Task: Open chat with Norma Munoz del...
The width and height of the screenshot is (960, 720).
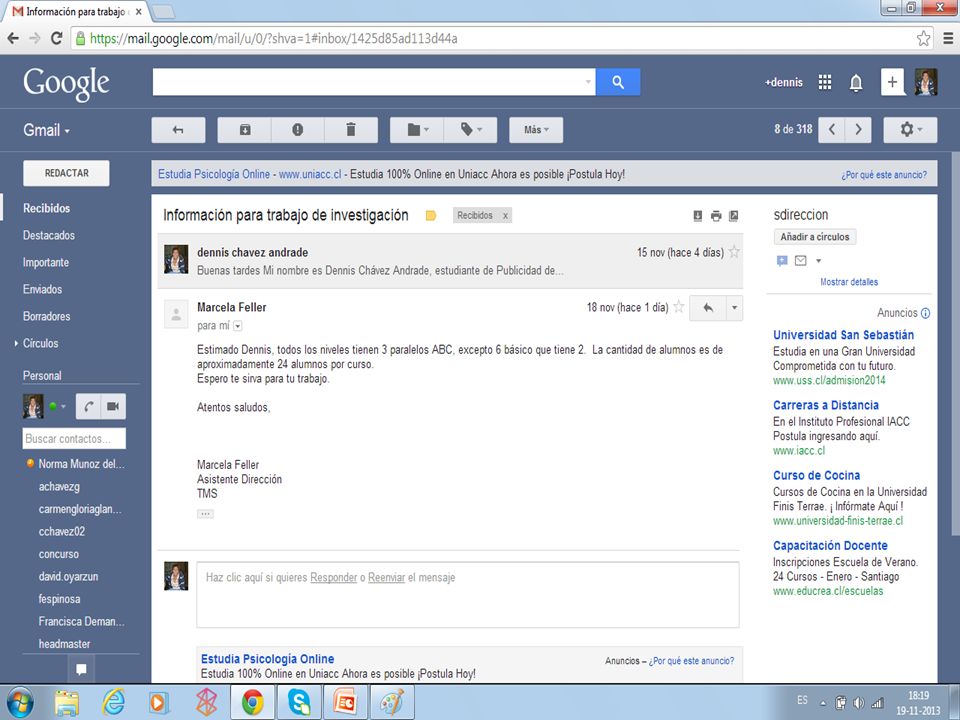Action: click(x=81, y=463)
